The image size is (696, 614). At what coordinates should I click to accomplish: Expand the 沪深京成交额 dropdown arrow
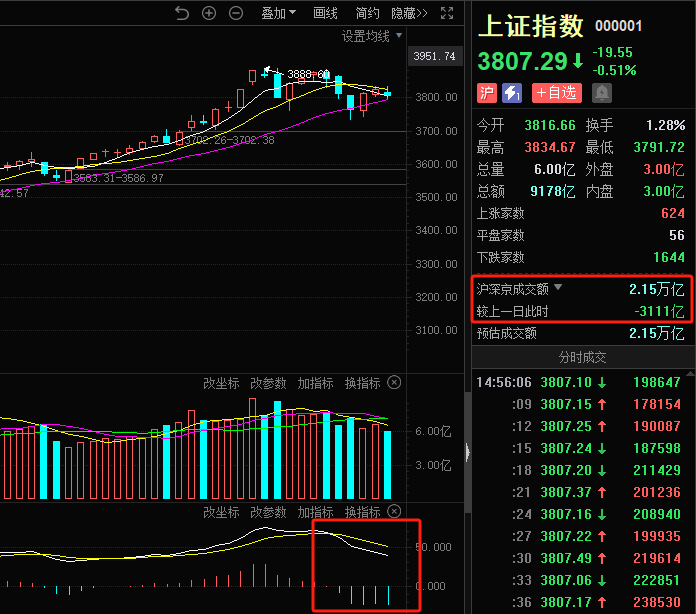pyautogui.click(x=558, y=288)
